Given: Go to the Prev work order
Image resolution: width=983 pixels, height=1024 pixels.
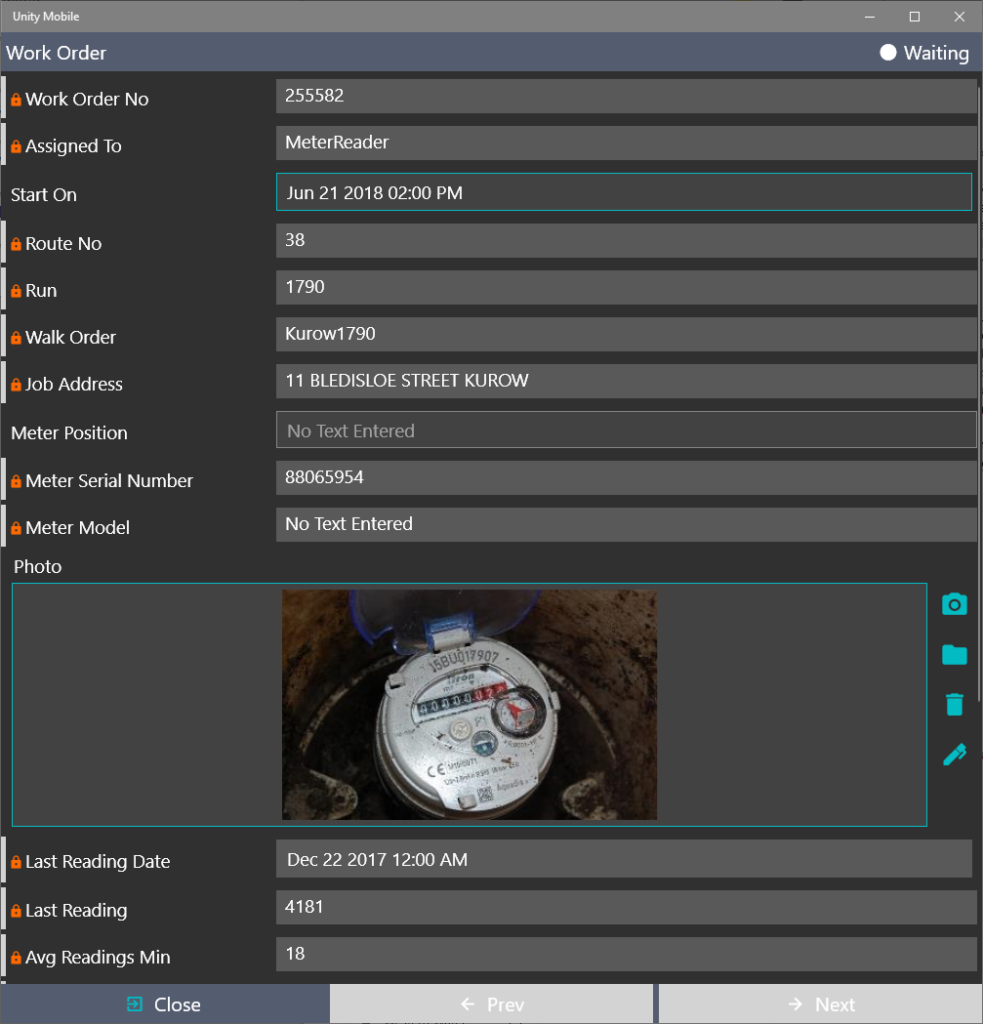Looking at the screenshot, I should pyautogui.click(x=492, y=1004).
